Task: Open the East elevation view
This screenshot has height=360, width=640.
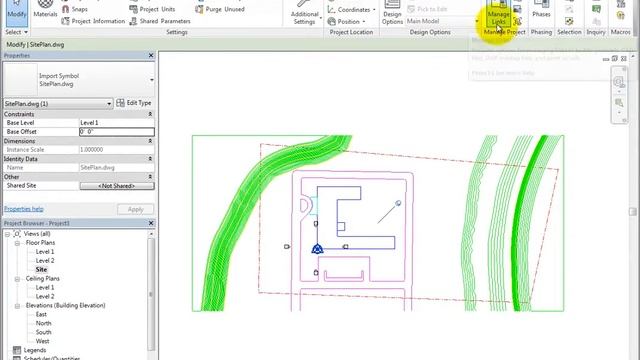Action: (41, 315)
